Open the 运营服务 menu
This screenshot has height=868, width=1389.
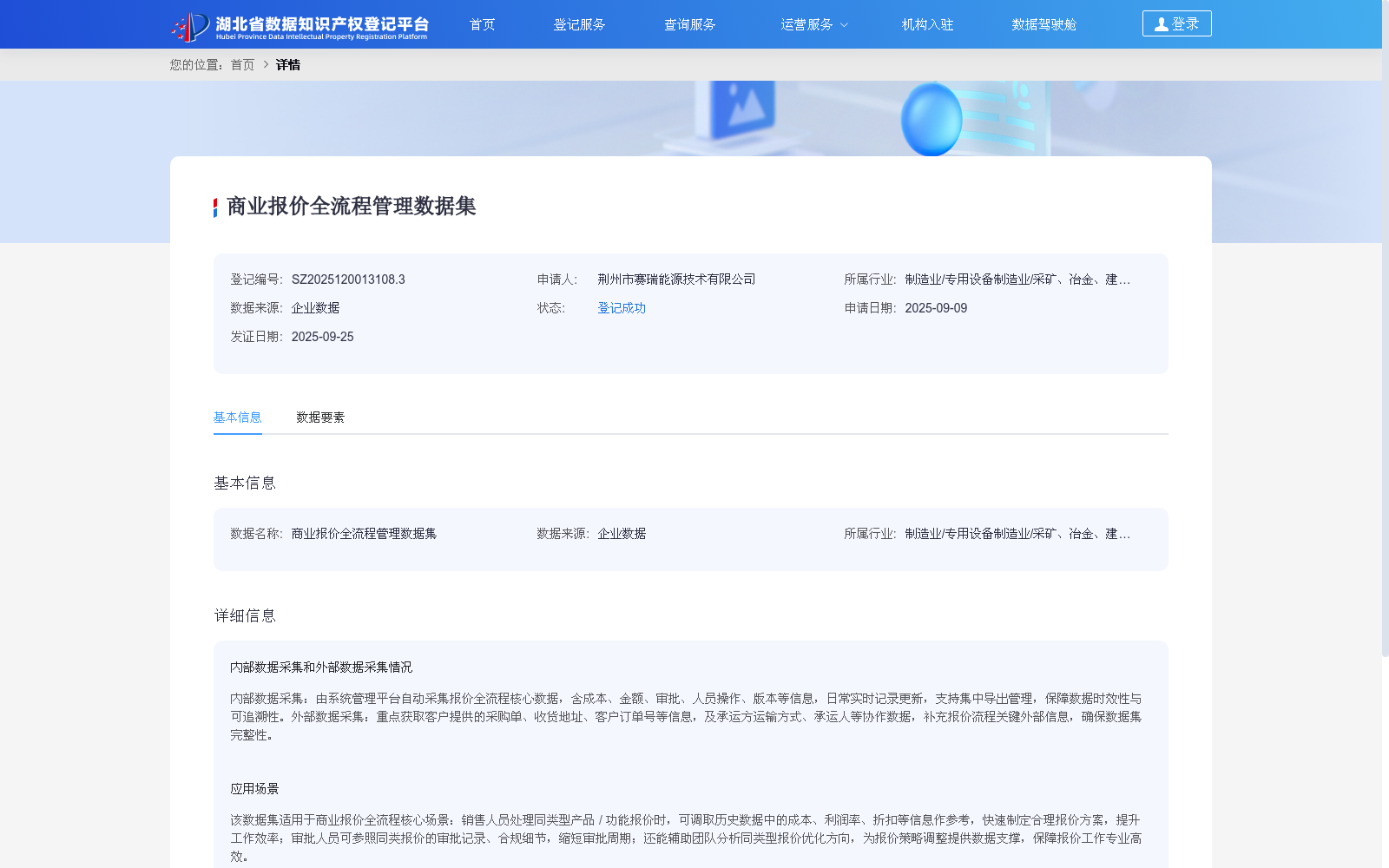[x=806, y=24]
